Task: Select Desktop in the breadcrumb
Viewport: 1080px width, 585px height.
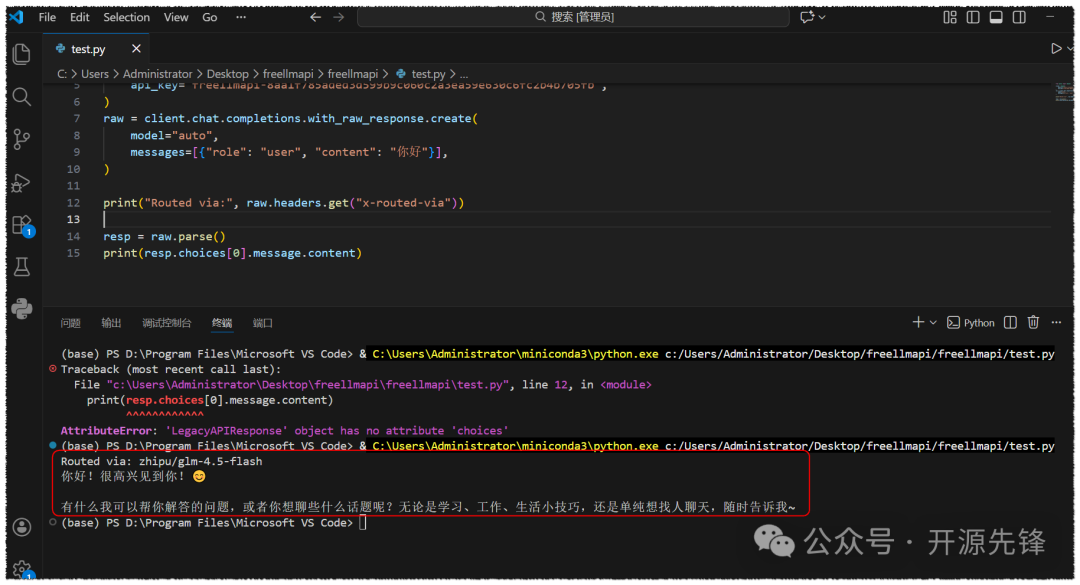Action: click(227, 74)
